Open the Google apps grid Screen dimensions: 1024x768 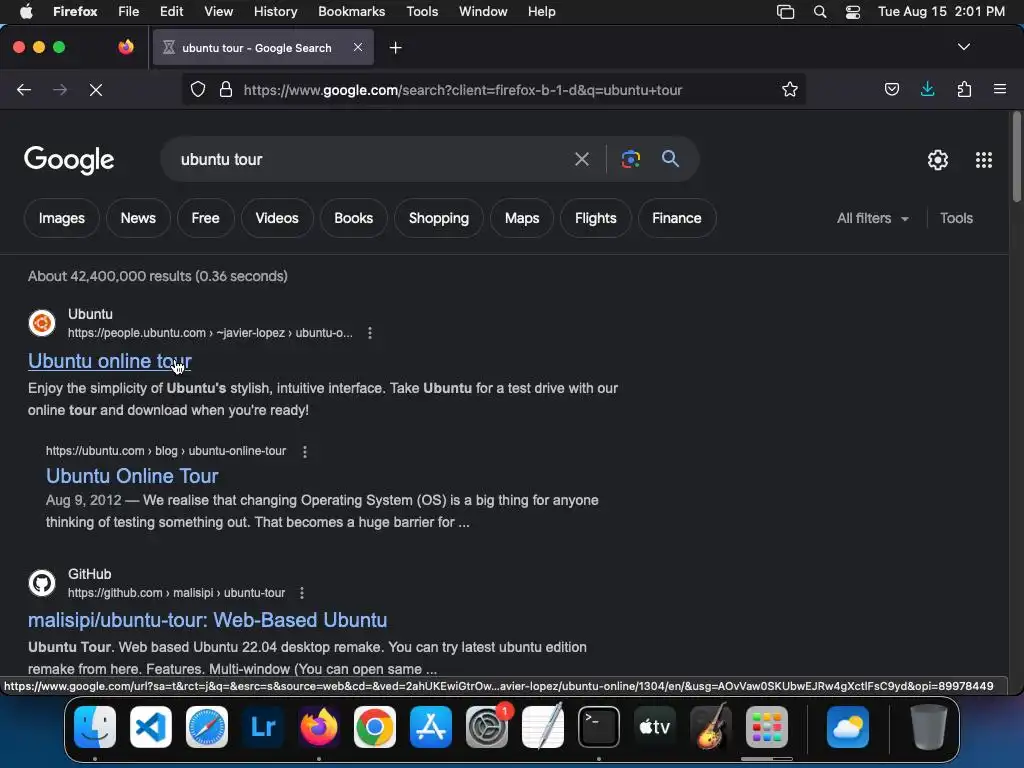tap(984, 160)
